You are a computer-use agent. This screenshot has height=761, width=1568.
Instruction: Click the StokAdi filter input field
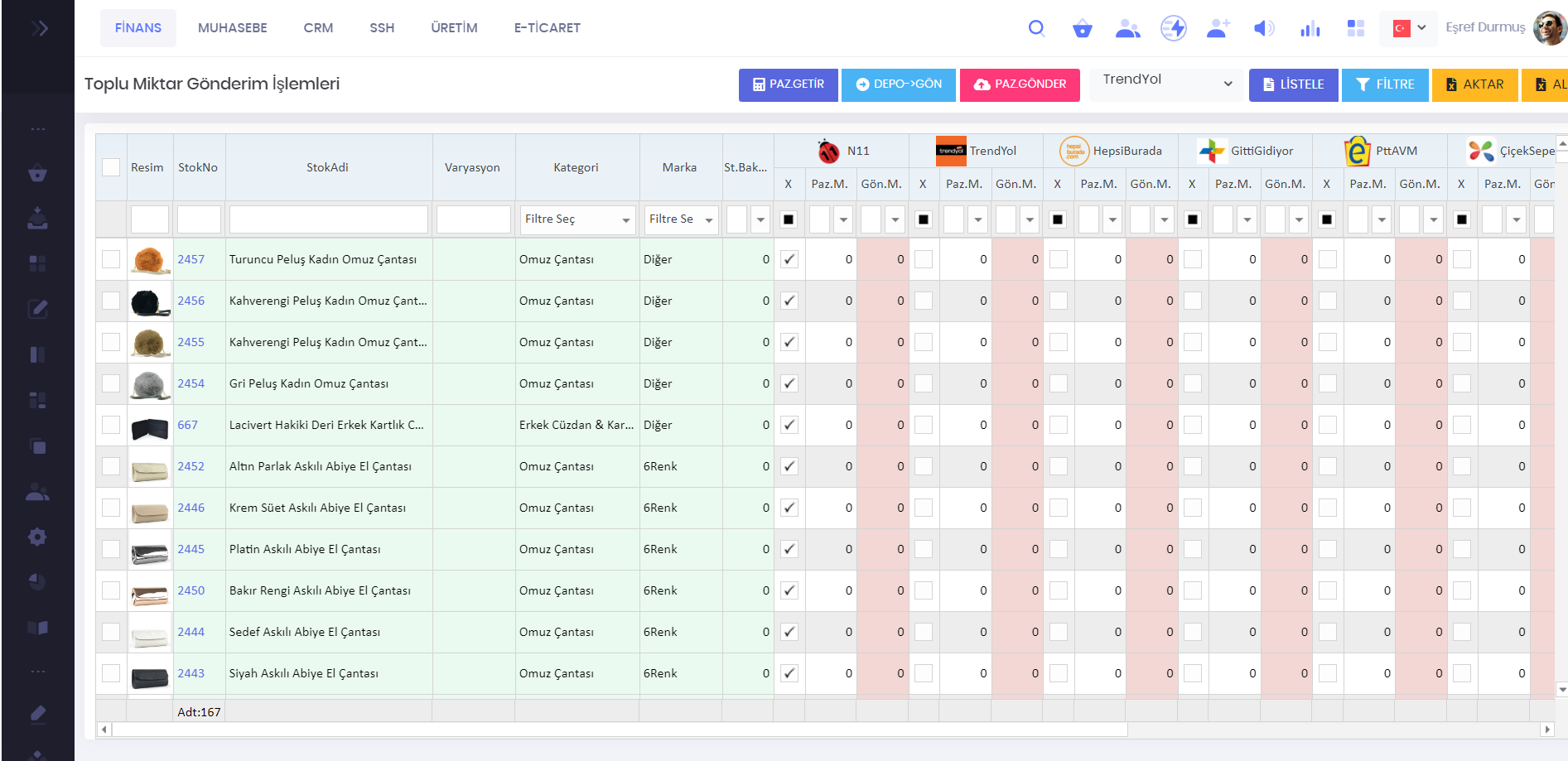click(328, 219)
